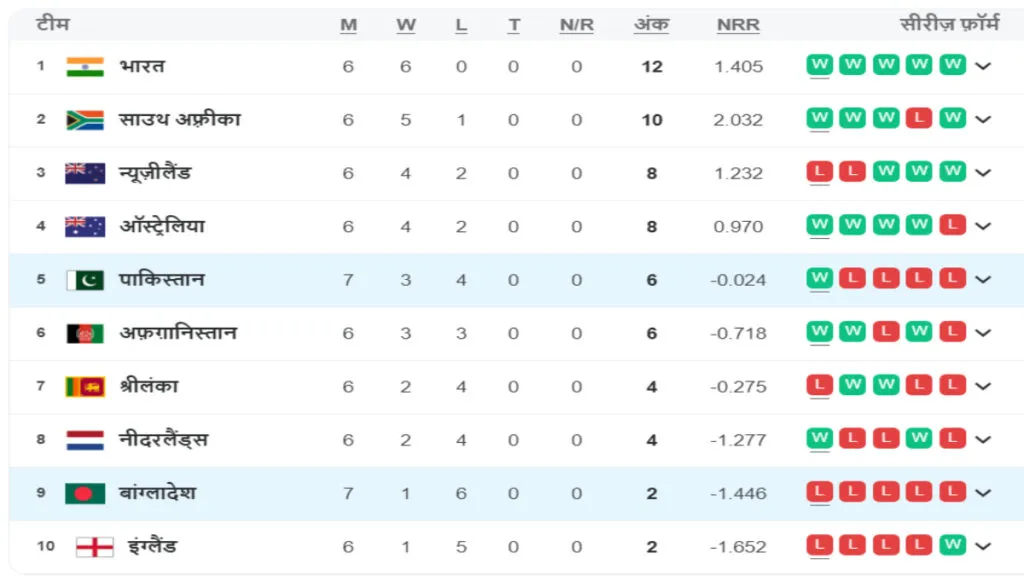The image size is (1024, 576).
Task: Click the Netherlands flag icon
Action: click(x=85, y=440)
